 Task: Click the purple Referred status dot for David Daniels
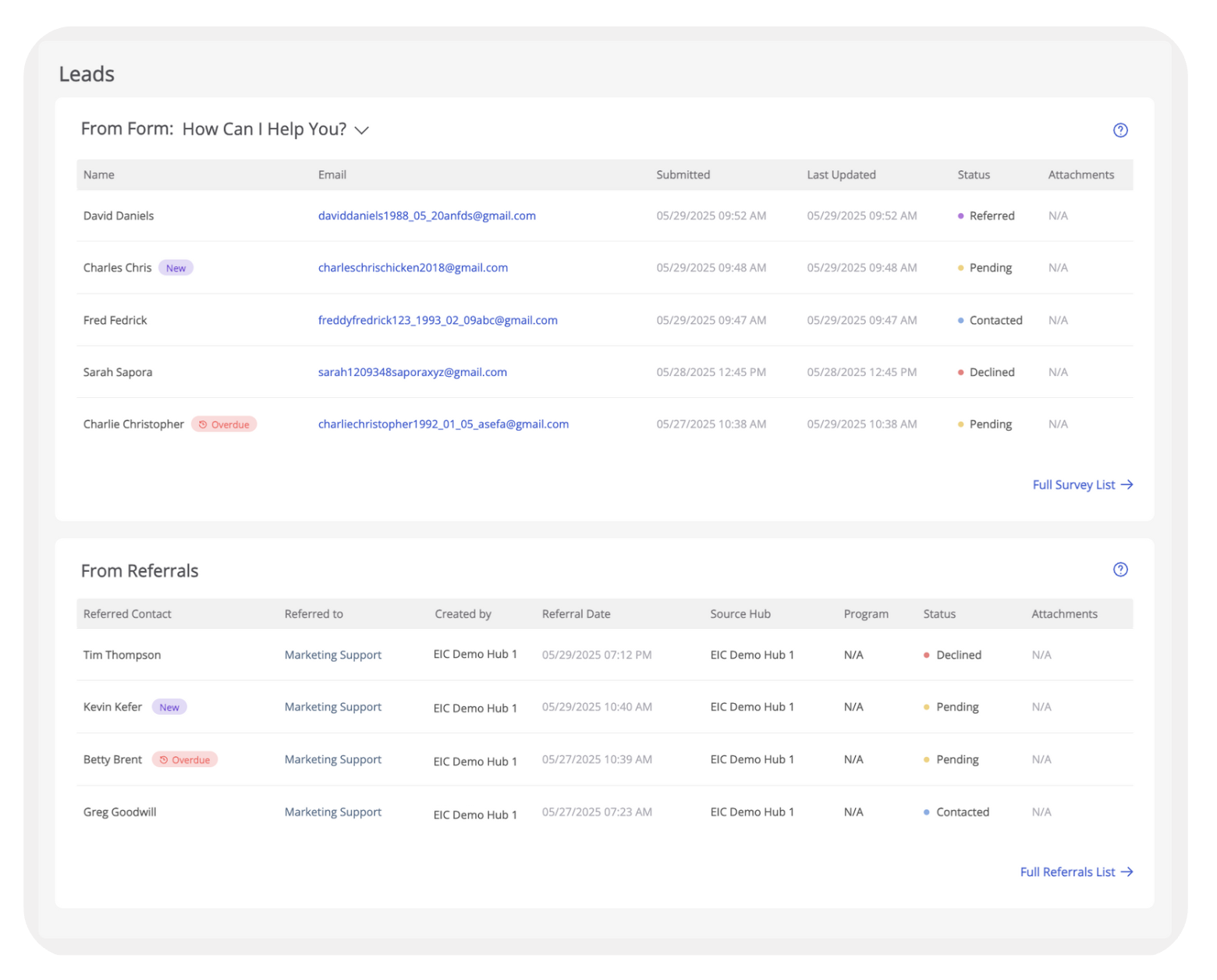pos(960,215)
